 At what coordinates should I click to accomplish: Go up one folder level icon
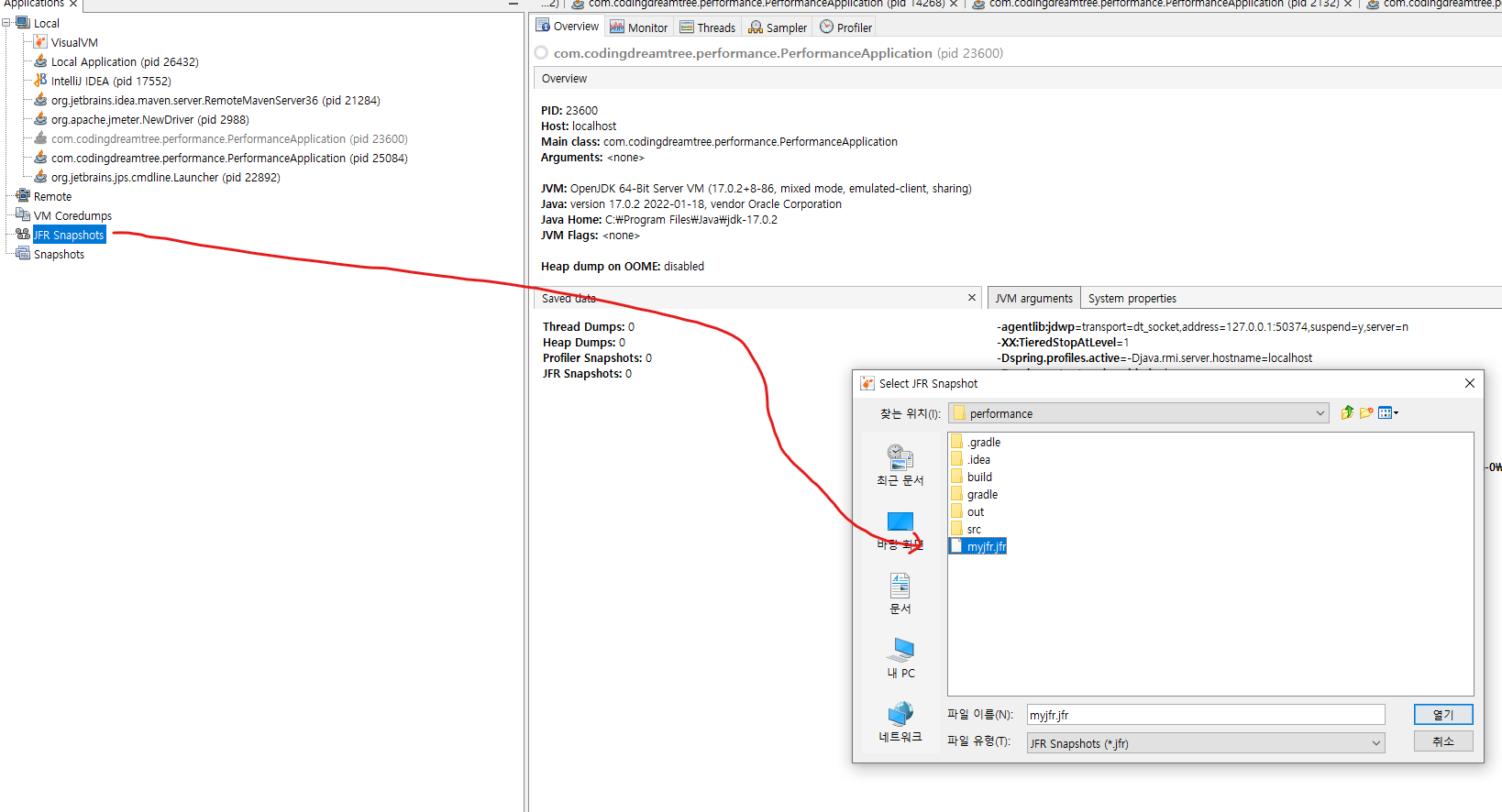1347,412
